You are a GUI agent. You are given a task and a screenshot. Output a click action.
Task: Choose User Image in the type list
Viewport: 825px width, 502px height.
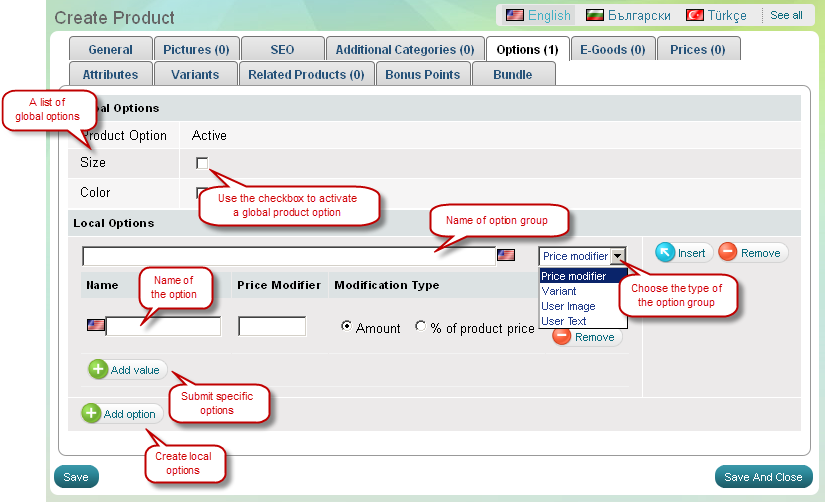click(x=568, y=306)
